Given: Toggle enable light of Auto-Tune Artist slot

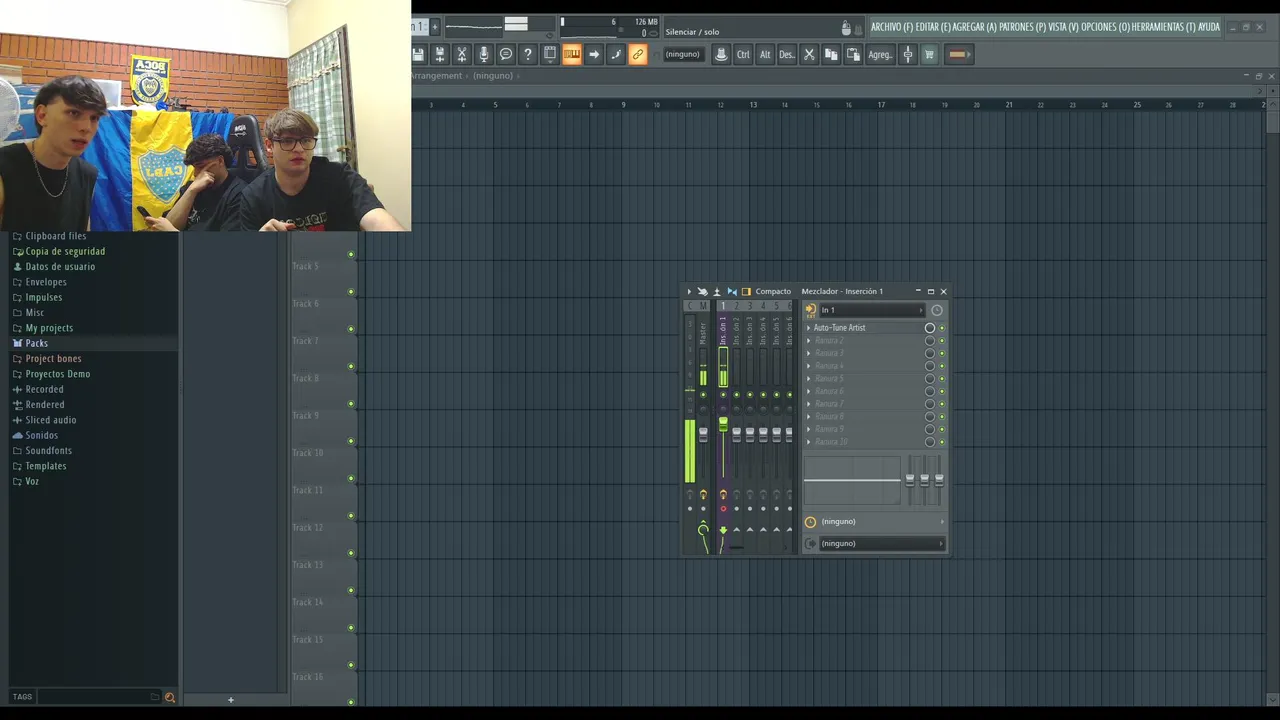Looking at the screenshot, I should pos(942,328).
